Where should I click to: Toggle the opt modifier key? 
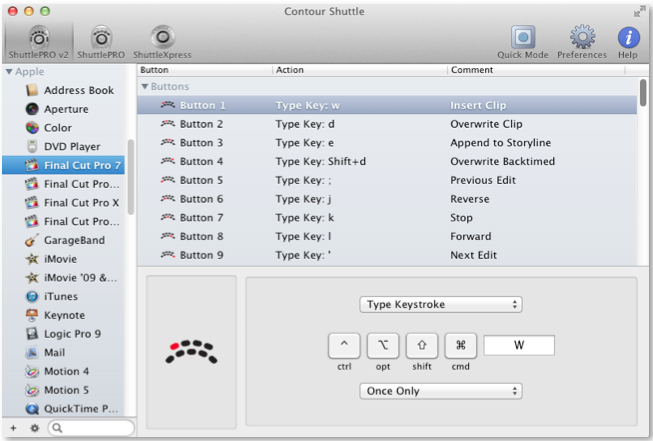coord(383,346)
